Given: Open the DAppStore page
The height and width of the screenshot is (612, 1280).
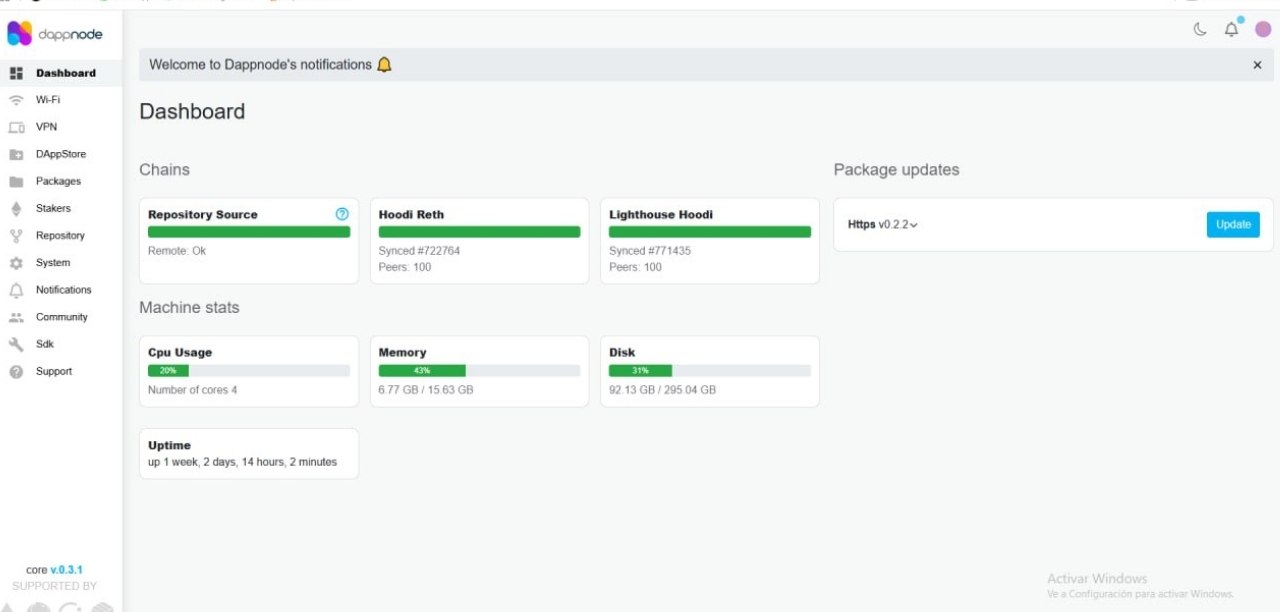Looking at the screenshot, I should [x=61, y=154].
